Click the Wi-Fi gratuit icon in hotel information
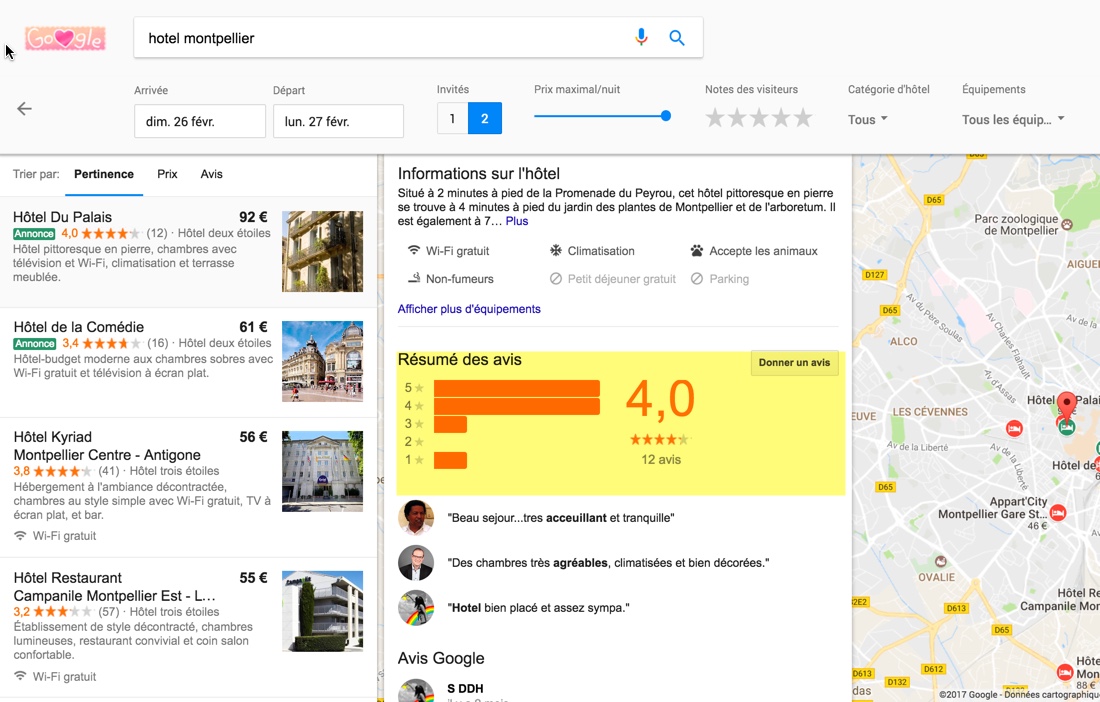The image size is (1100, 702). (414, 250)
